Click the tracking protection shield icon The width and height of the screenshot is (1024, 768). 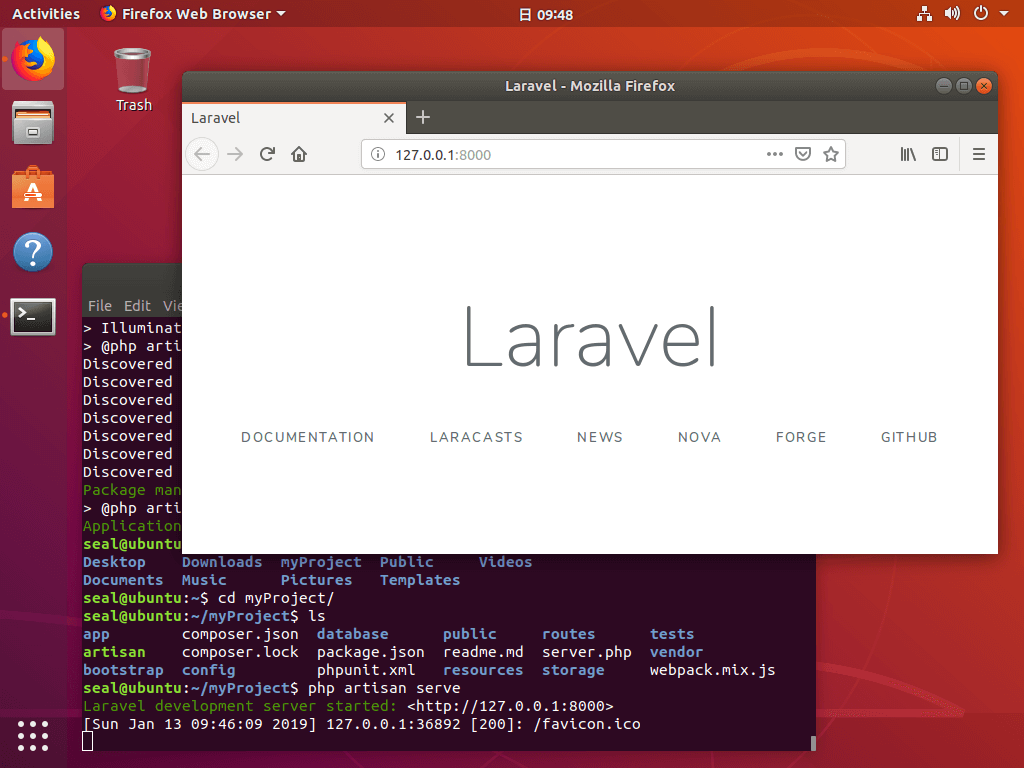tap(803, 154)
